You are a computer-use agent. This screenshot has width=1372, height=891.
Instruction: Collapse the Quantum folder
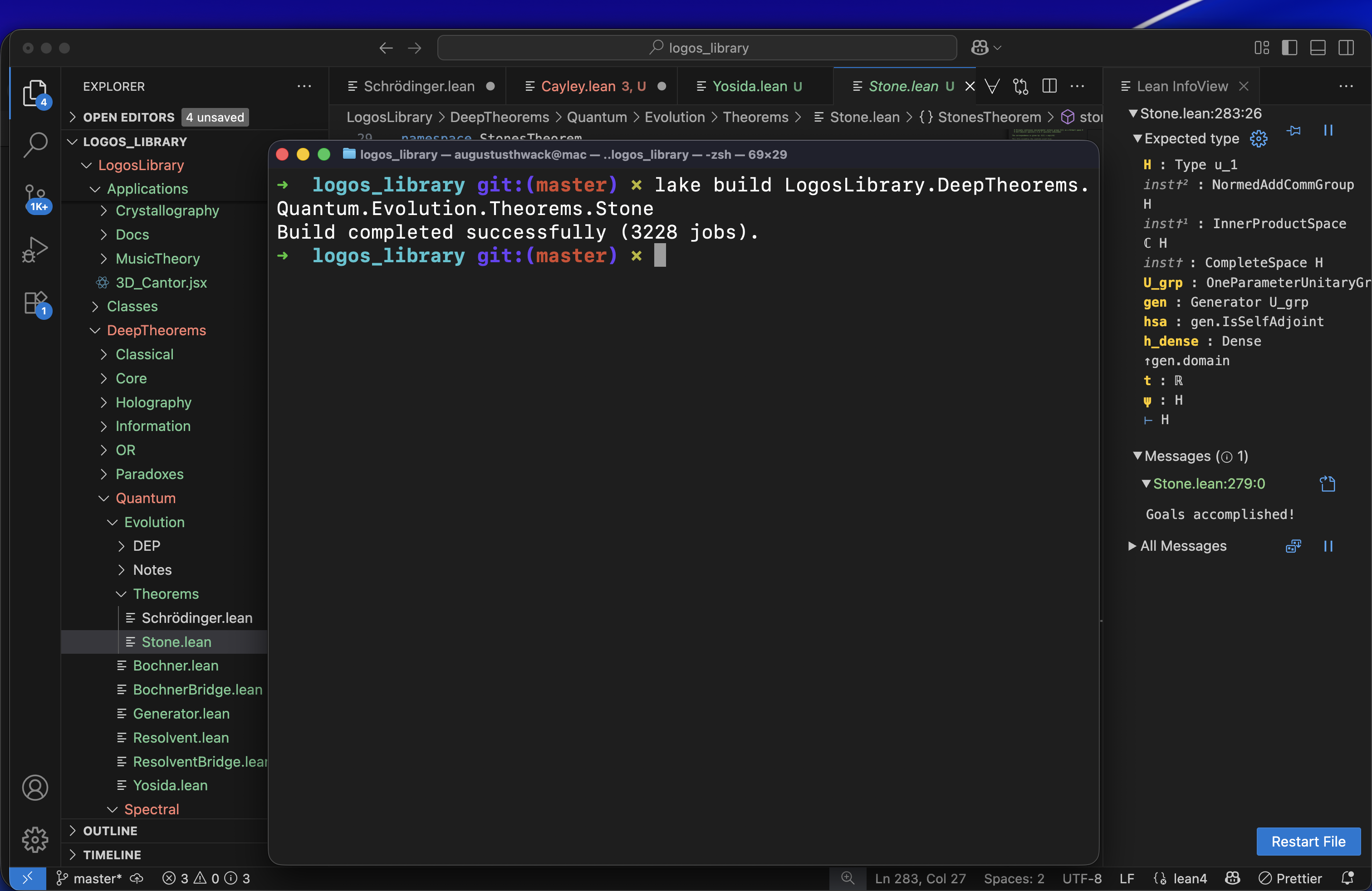145,498
